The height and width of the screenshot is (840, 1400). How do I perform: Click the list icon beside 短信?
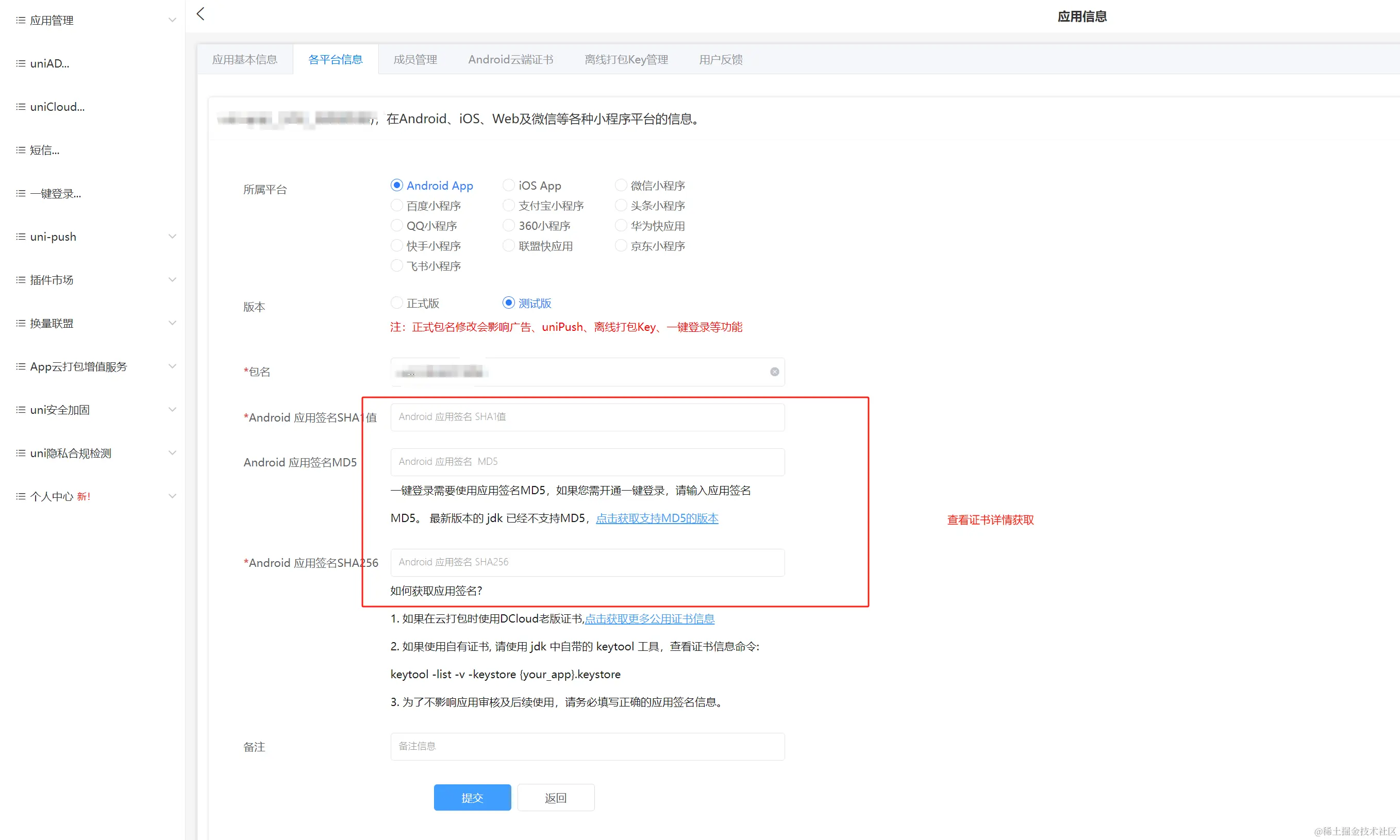click(21, 150)
